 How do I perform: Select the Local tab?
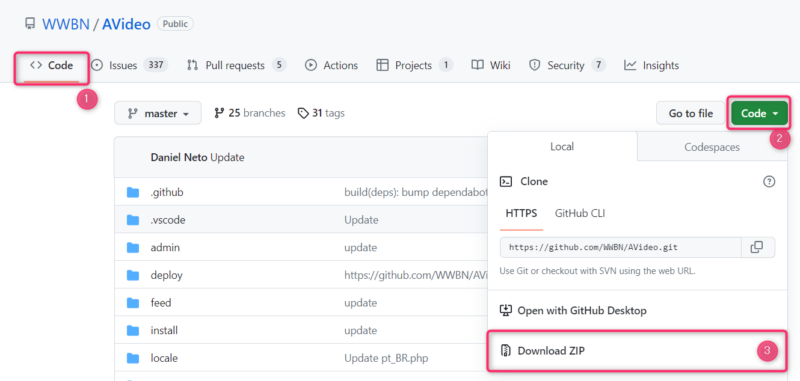[x=562, y=146]
